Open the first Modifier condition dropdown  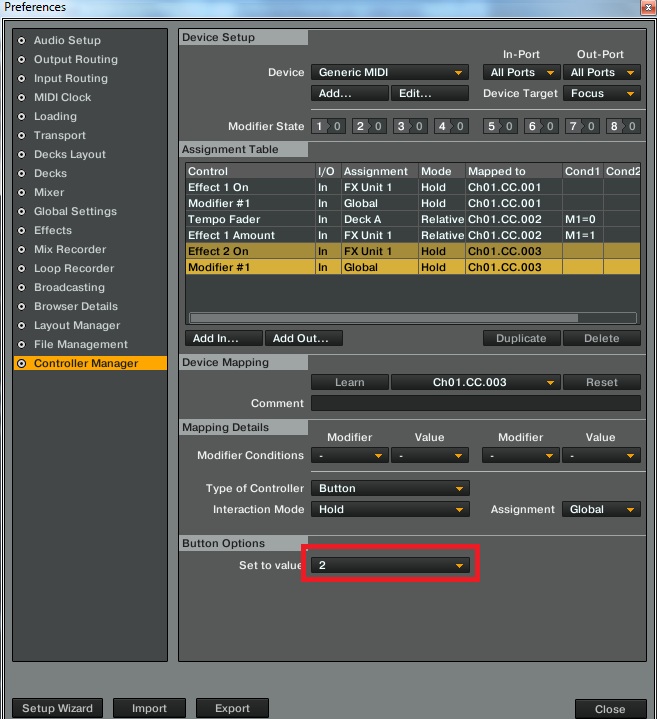tap(350, 456)
